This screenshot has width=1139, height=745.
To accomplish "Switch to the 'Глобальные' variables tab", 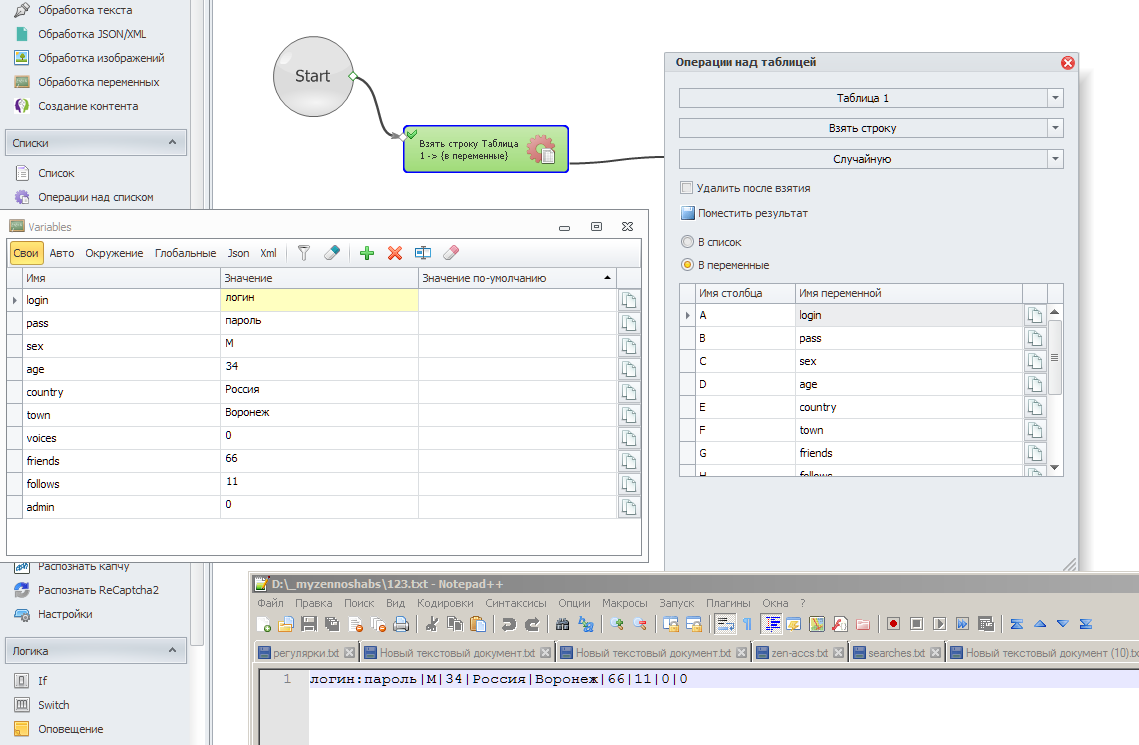I will [x=185, y=253].
